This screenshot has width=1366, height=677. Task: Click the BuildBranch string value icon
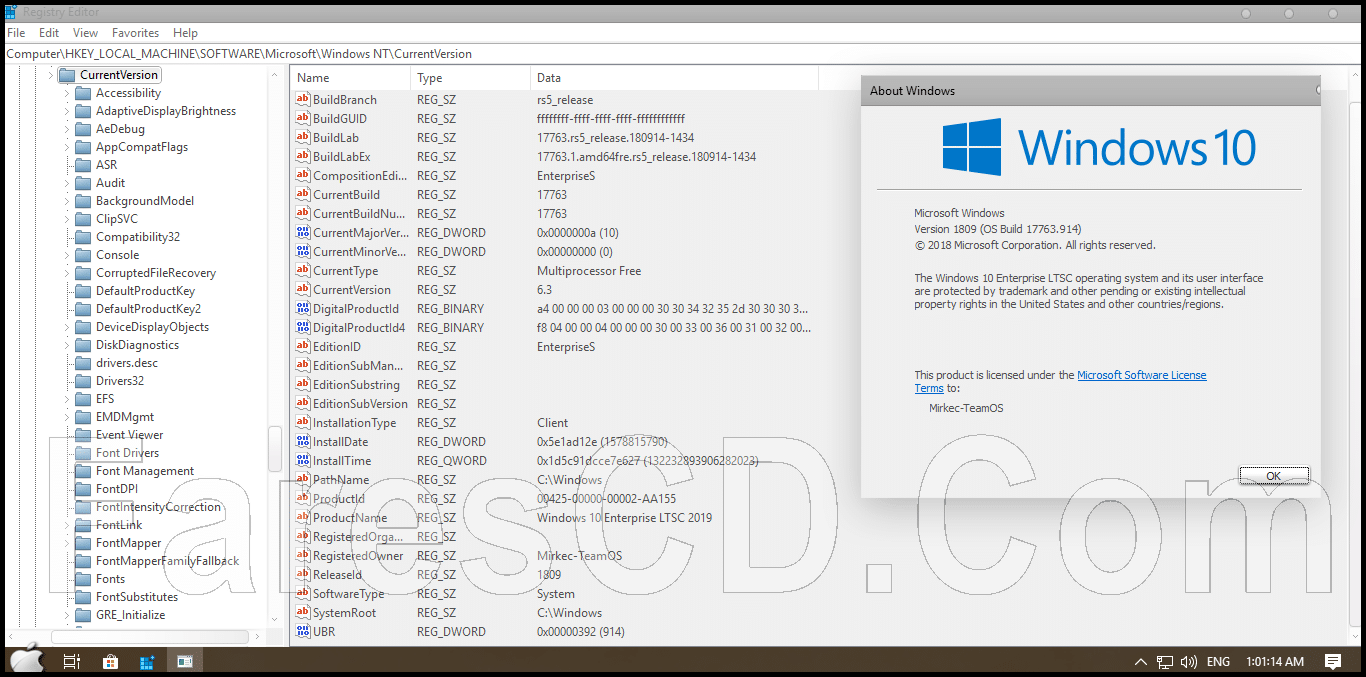tap(304, 100)
